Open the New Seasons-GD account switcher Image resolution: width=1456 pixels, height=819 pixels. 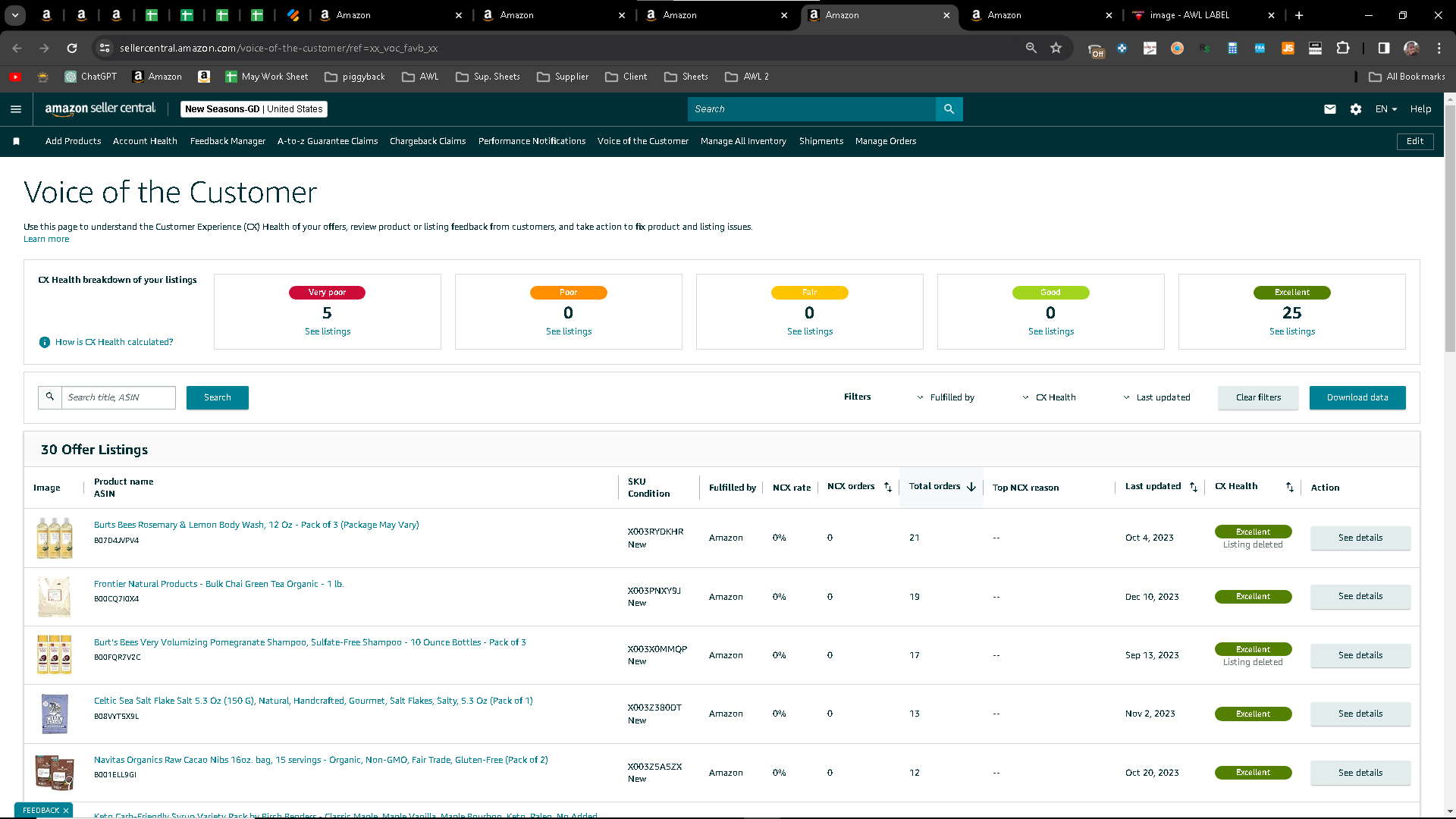coord(254,109)
